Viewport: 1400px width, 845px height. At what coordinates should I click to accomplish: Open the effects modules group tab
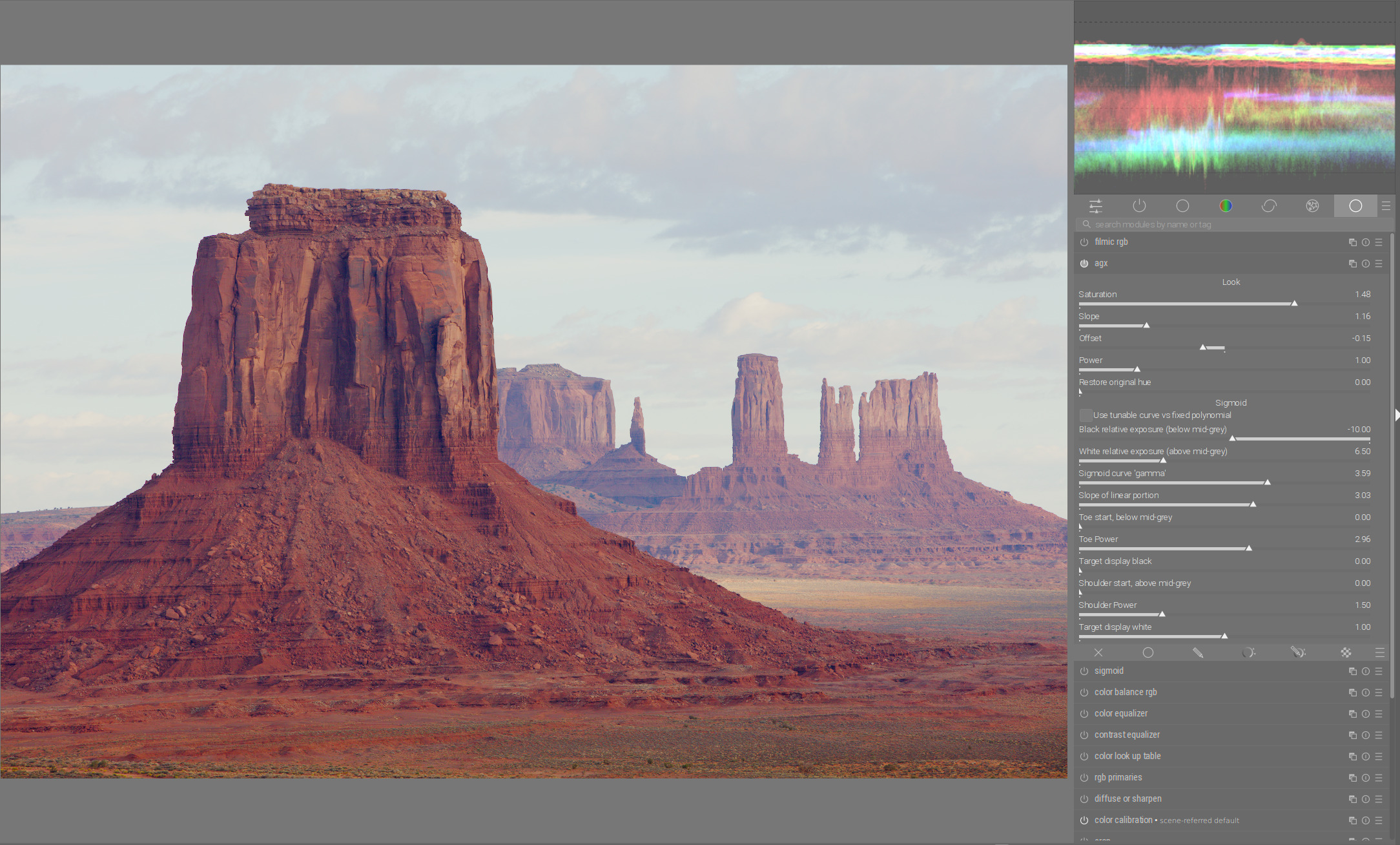click(1312, 206)
